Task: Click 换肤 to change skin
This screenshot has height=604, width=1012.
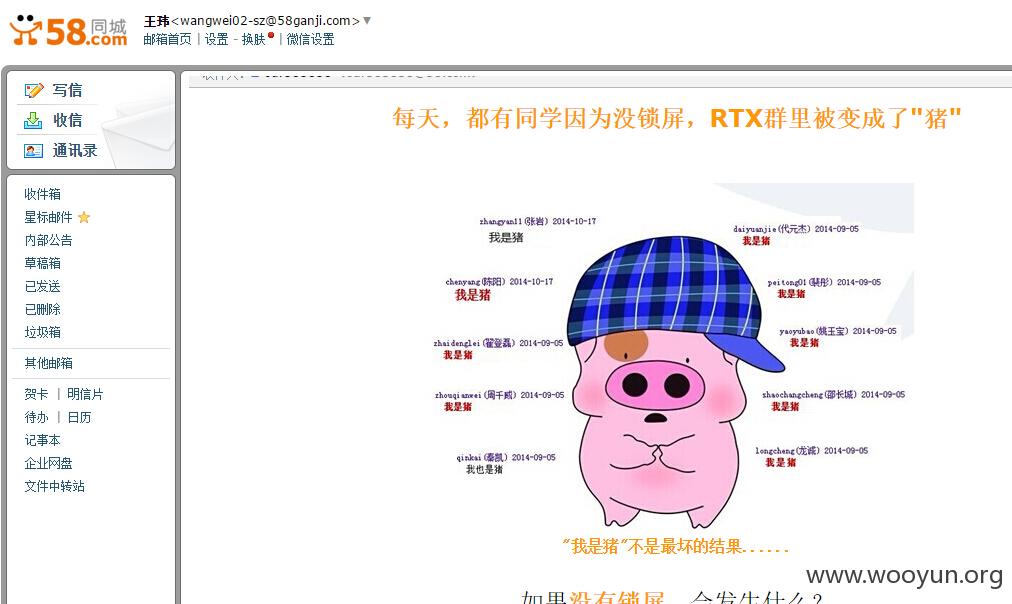Action: [x=254, y=39]
